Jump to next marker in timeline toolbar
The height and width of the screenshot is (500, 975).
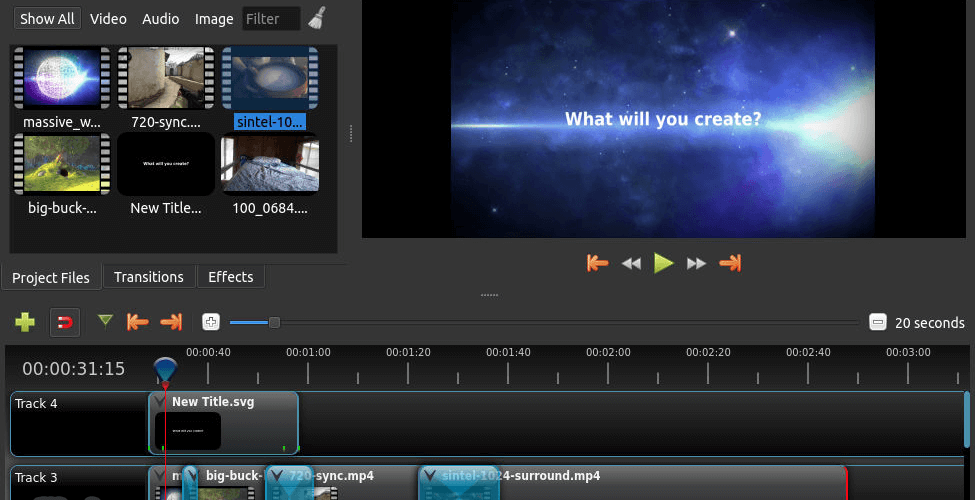pos(171,322)
